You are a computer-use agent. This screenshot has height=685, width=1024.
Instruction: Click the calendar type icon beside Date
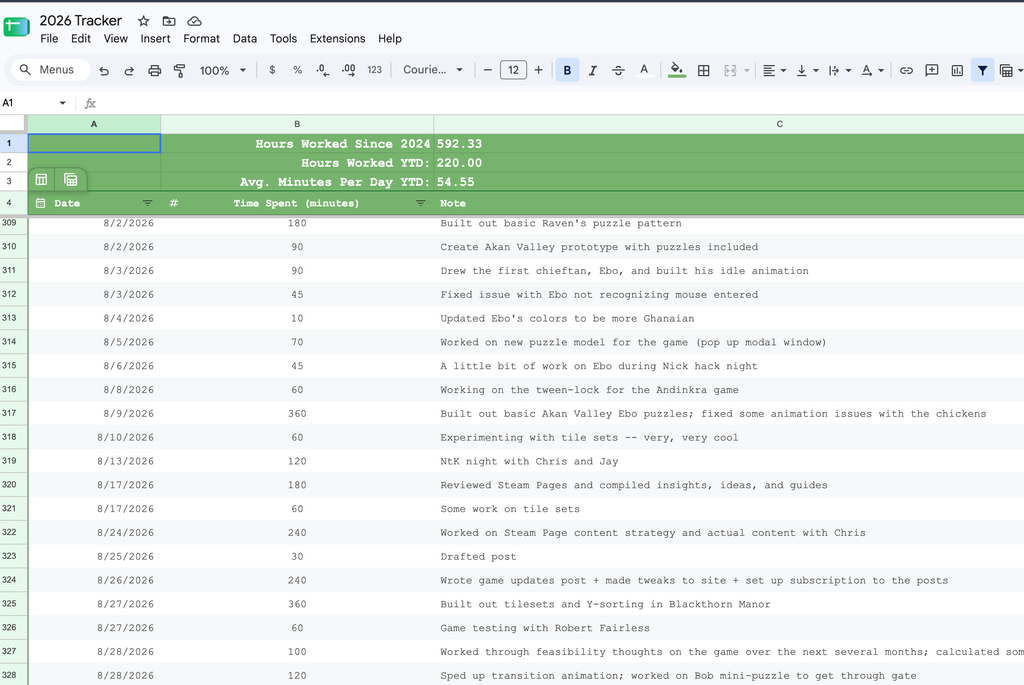pos(40,203)
